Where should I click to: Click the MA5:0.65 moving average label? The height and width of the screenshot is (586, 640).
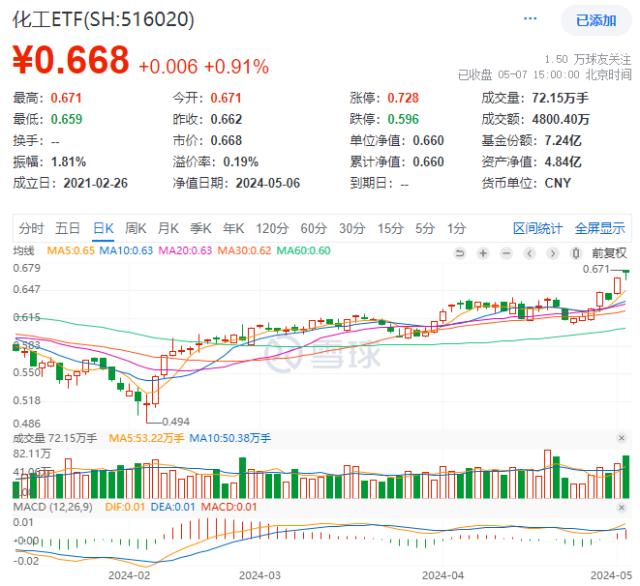(x=71, y=251)
